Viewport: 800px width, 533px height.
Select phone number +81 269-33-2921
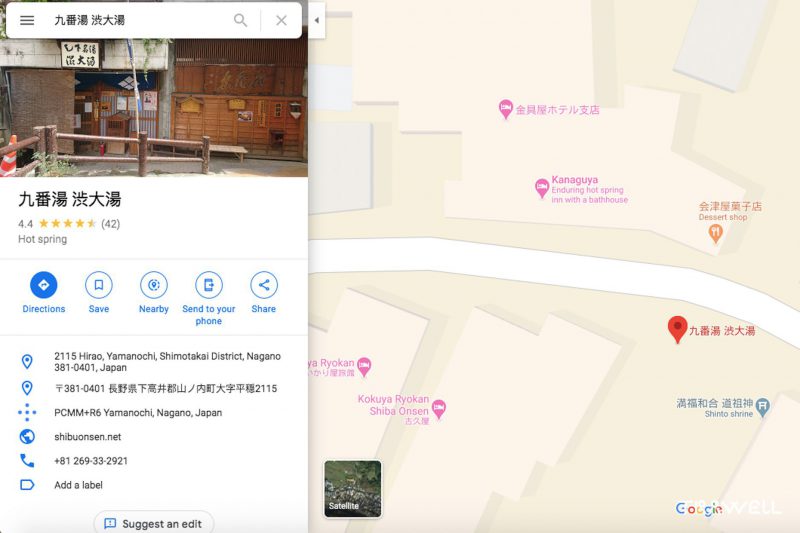pos(91,461)
